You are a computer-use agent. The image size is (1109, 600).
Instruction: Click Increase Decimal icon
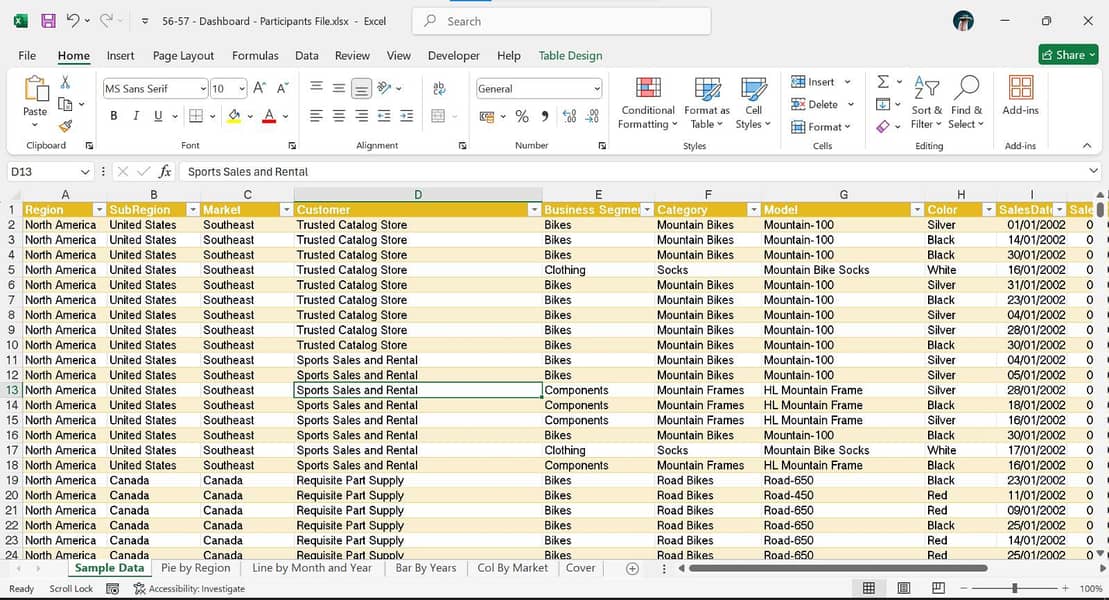tap(569, 116)
